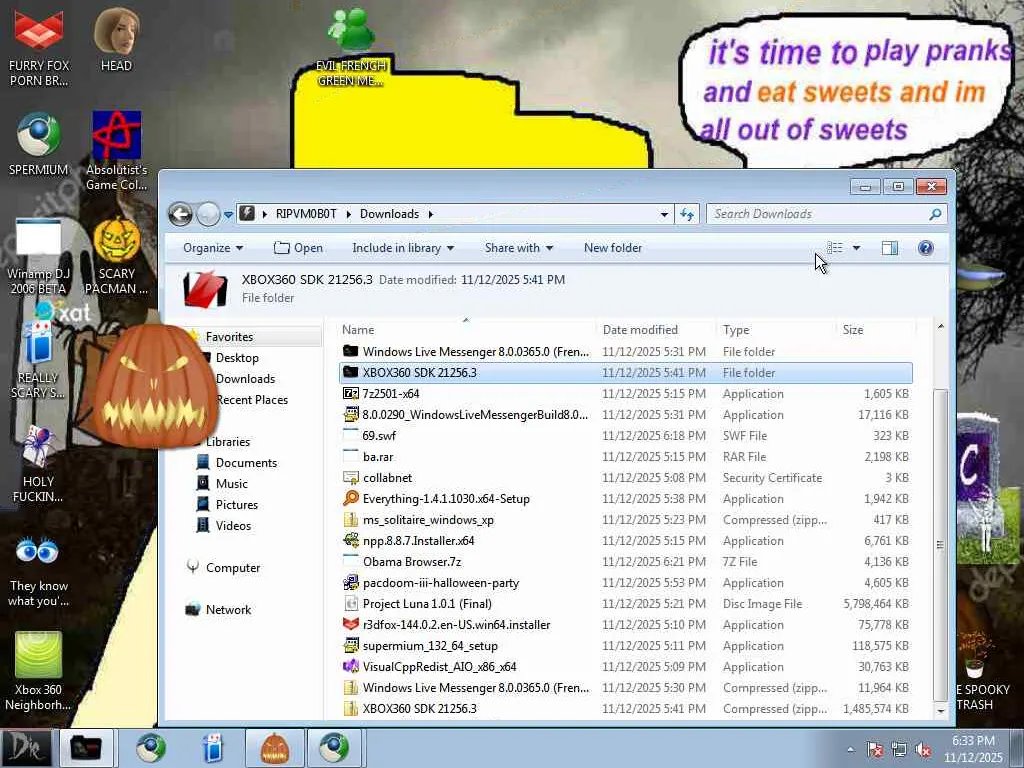1024x768 pixels.
Task: Select Computer in the navigation pane
Action: (x=223, y=568)
